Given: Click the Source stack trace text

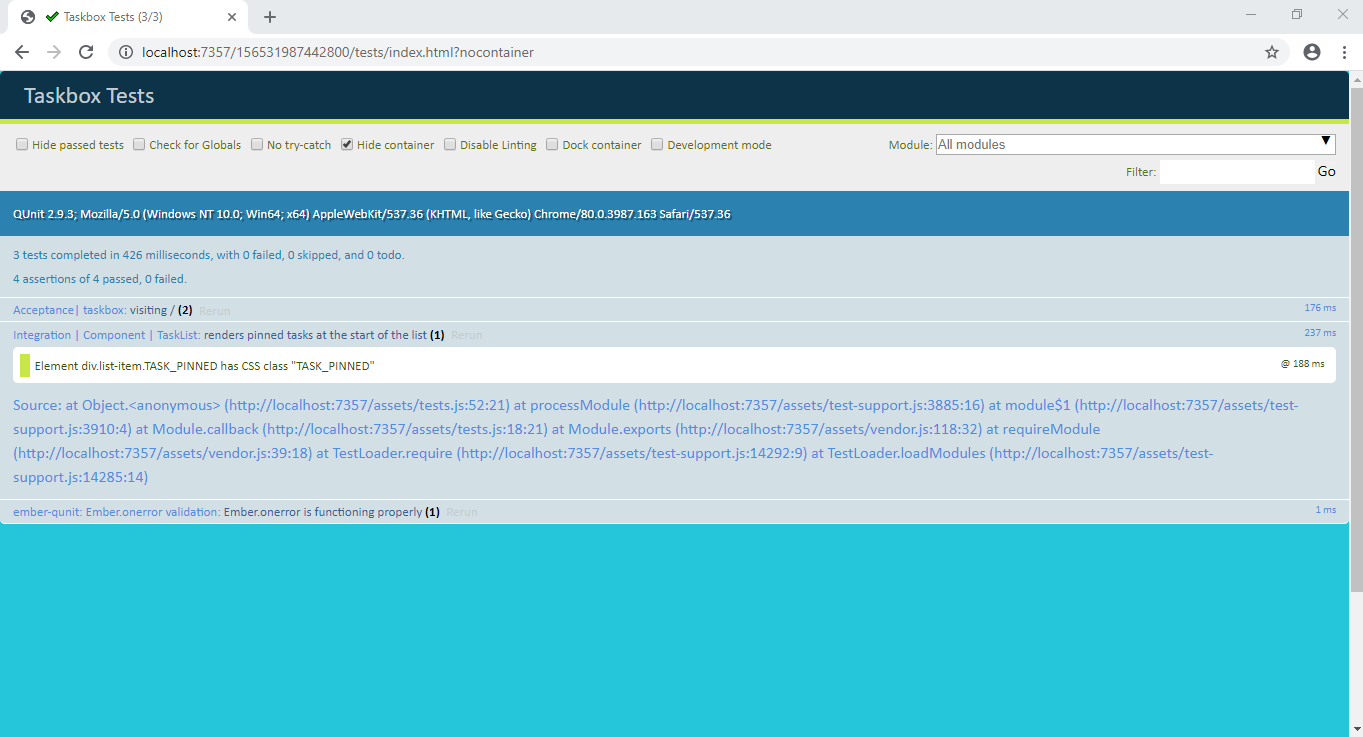Looking at the screenshot, I should [657, 441].
